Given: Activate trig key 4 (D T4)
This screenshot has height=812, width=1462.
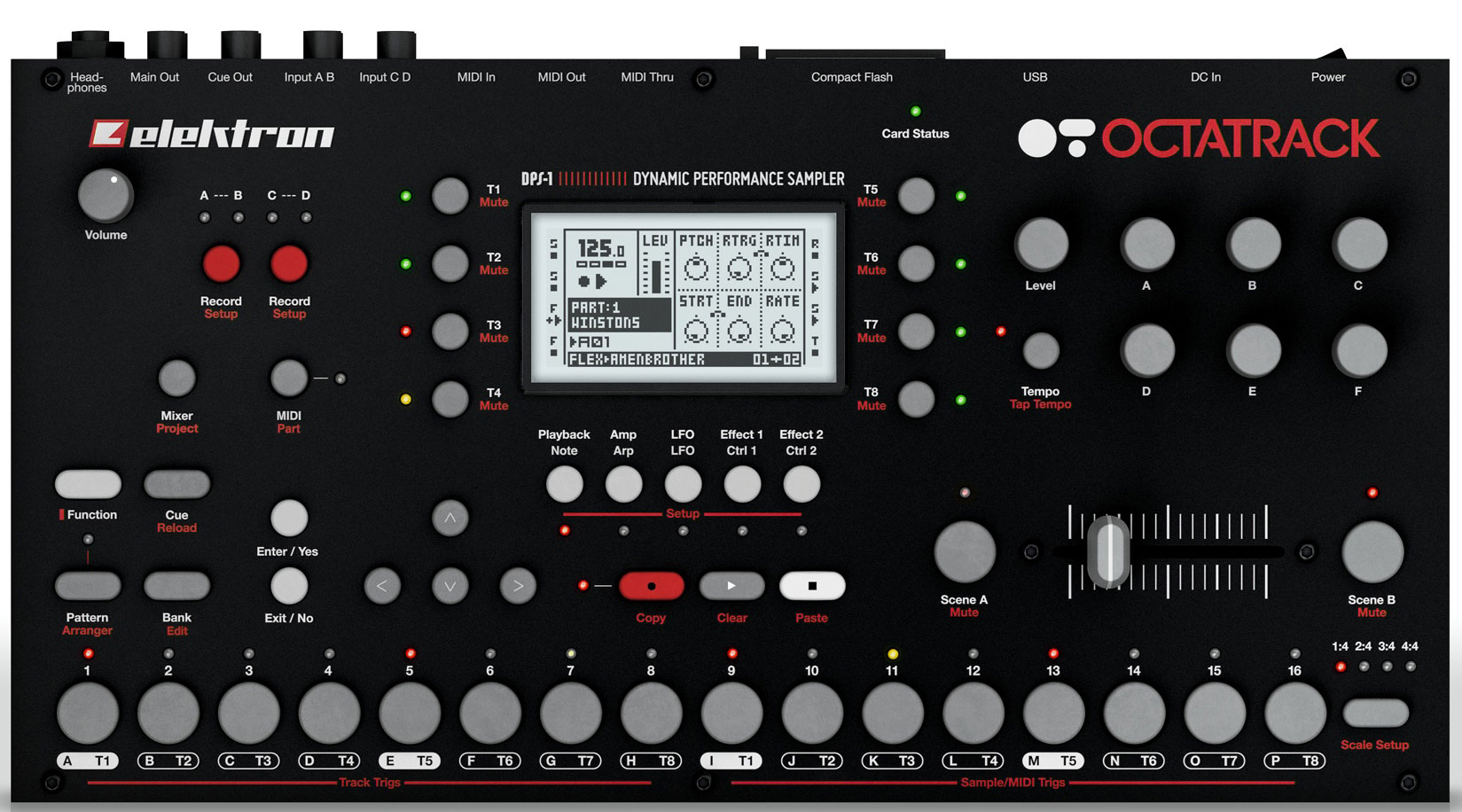Looking at the screenshot, I should pyautogui.click(x=329, y=713).
